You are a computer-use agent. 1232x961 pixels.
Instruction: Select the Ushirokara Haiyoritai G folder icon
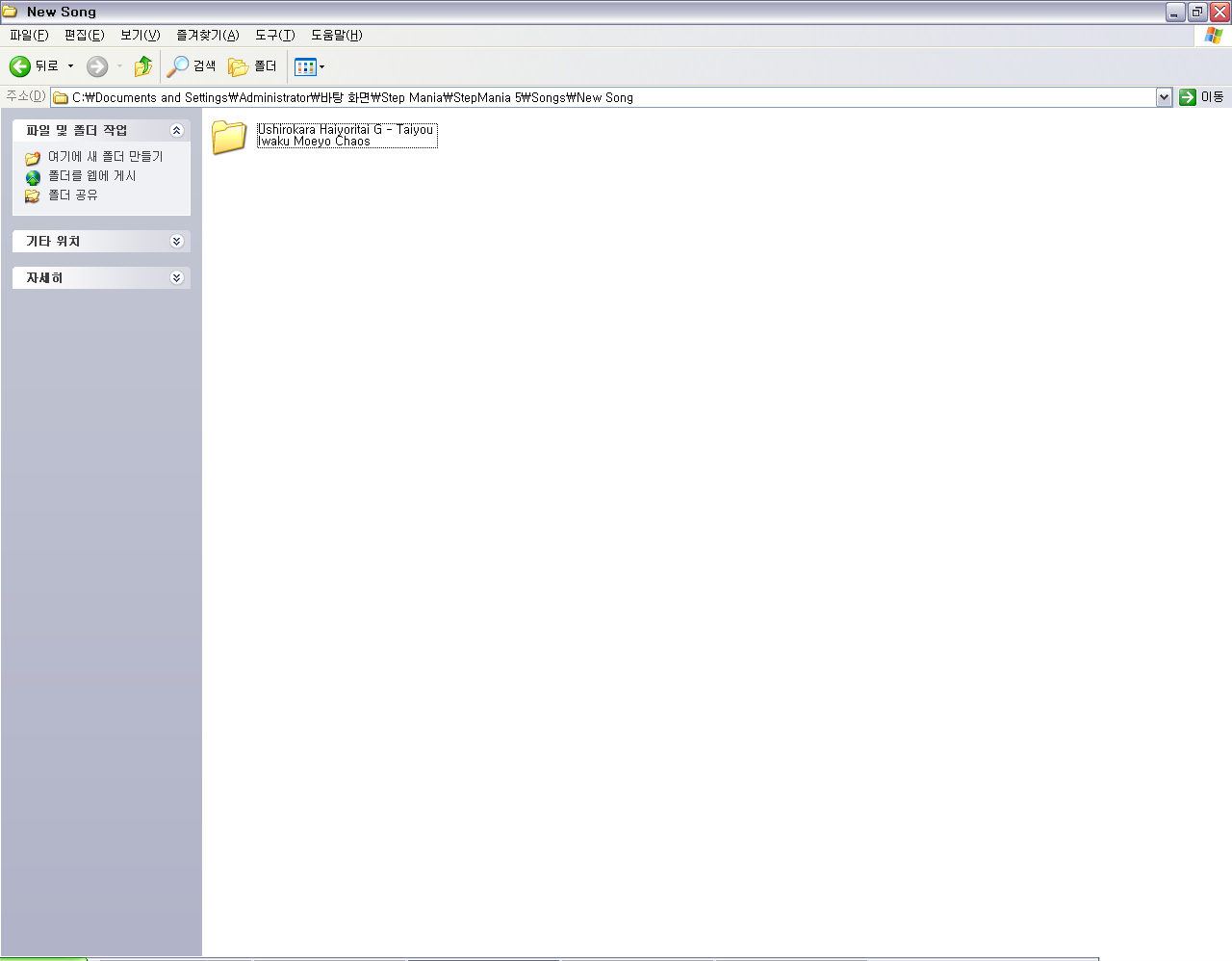(x=229, y=136)
